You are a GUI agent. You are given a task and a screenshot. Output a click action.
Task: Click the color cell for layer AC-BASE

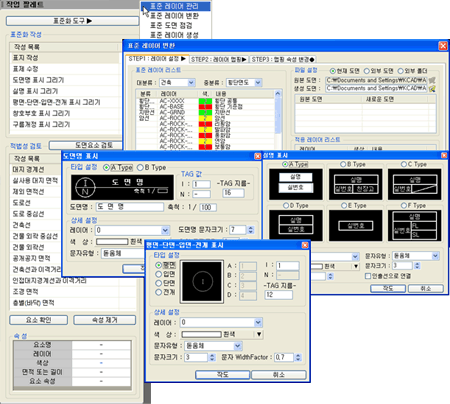tap(205, 107)
